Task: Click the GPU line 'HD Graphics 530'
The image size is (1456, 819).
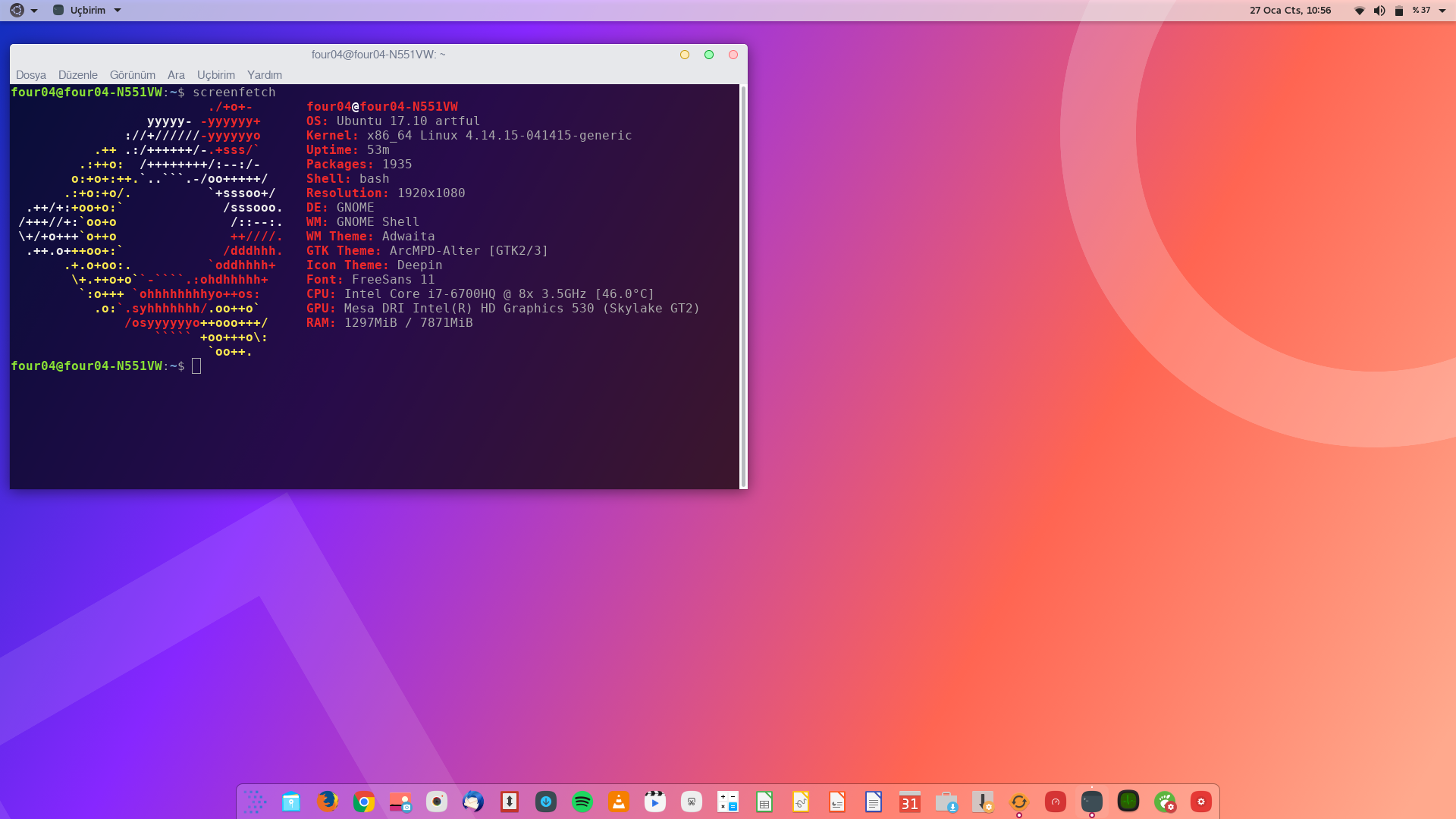Action: pyautogui.click(x=503, y=309)
